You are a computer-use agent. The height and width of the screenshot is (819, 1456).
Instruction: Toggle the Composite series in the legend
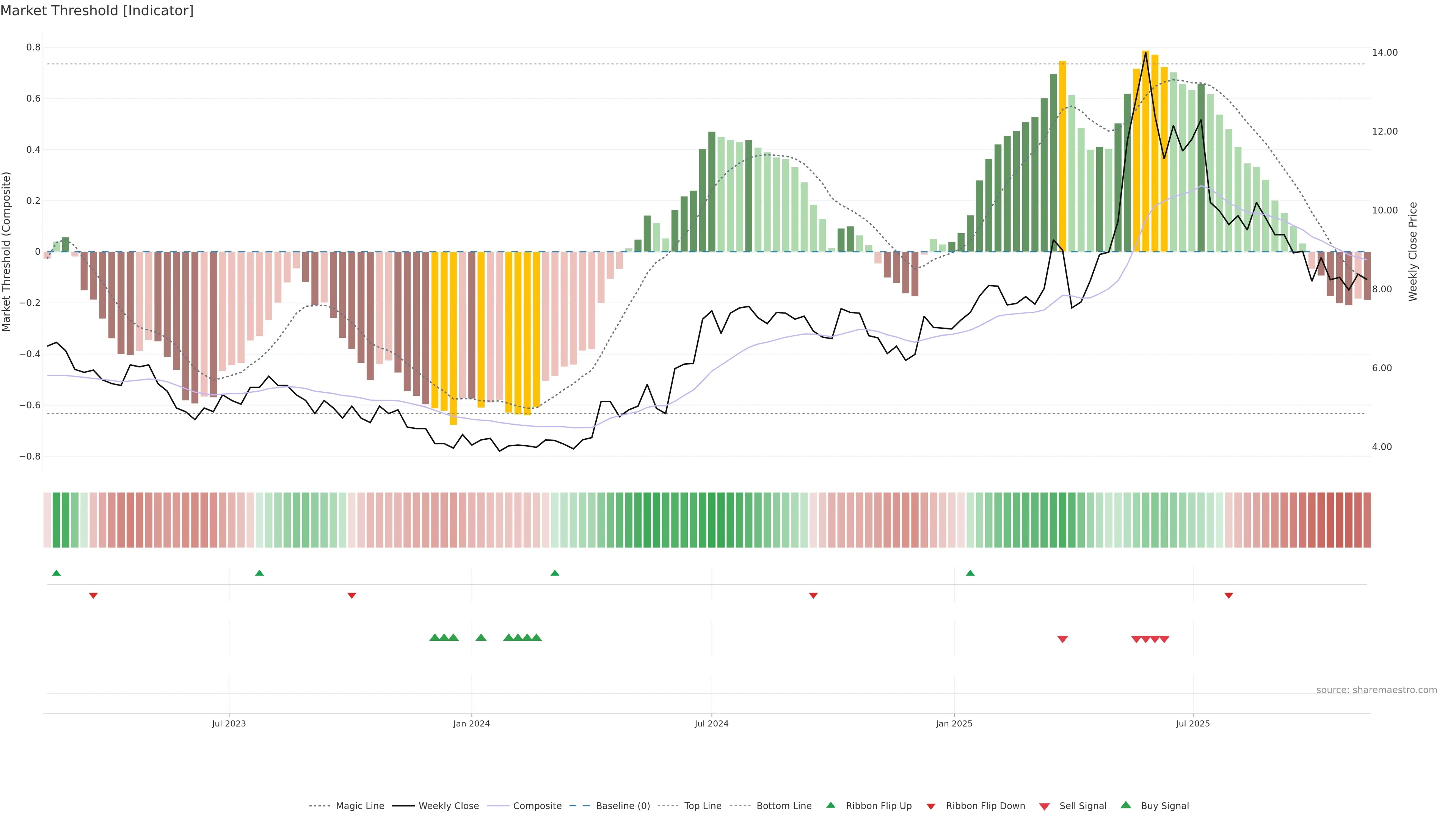pyautogui.click(x=537, y=806)
